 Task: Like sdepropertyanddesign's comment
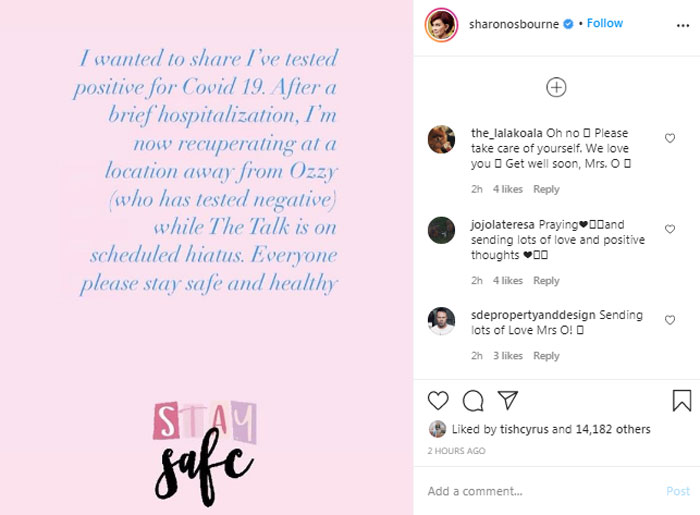pyautogui.click(x=670, y=320)
